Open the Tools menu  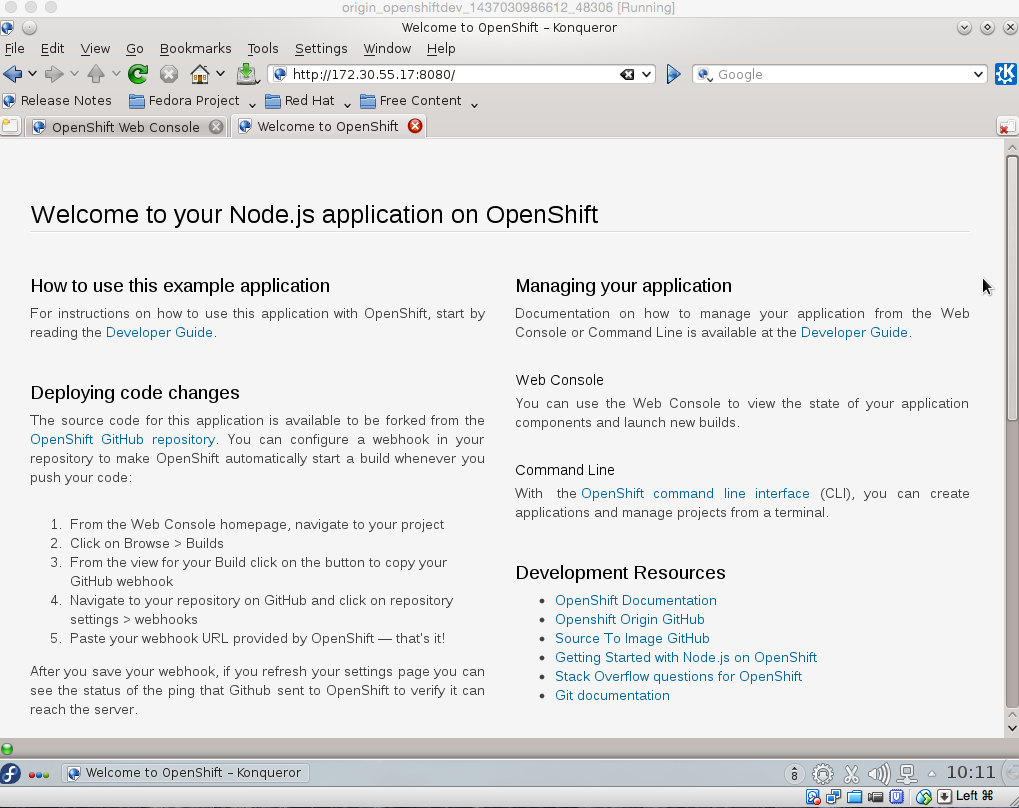(x=263, y=49)
